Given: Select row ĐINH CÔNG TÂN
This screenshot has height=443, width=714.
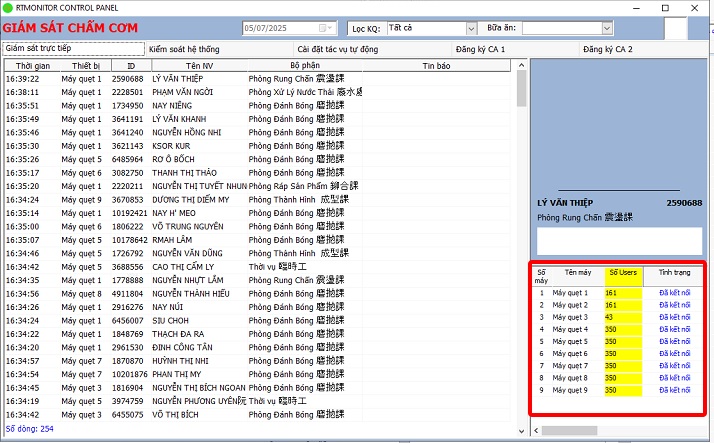Looking at the screenshot, I should [258, 347].
